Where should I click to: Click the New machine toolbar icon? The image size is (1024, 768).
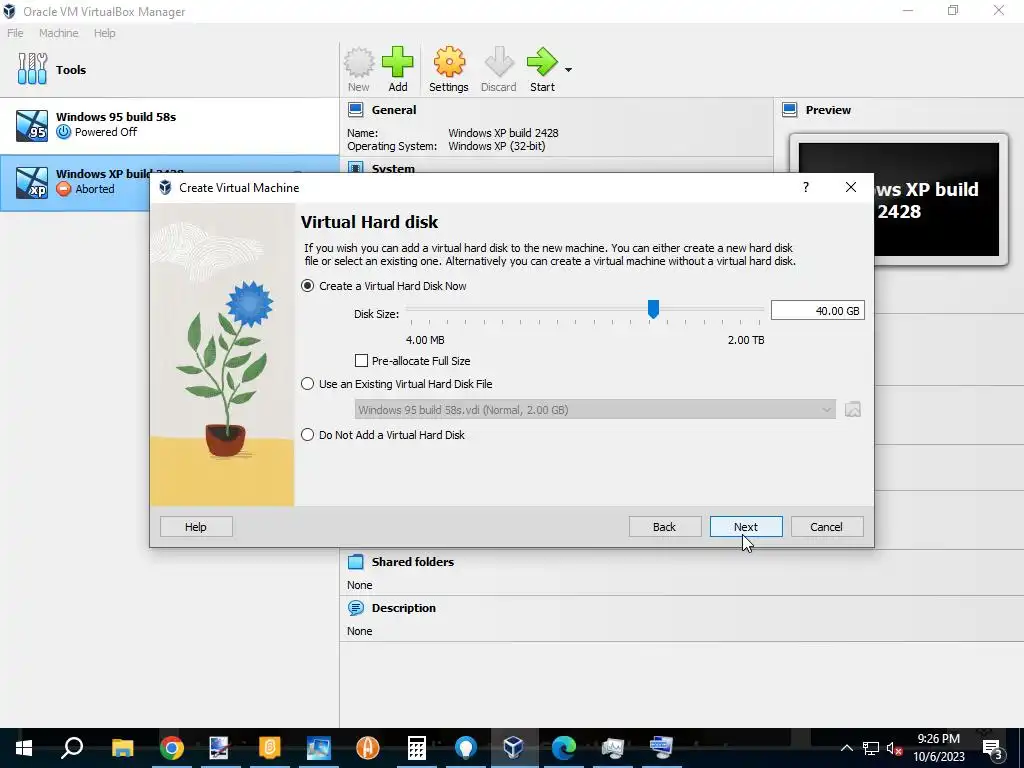[359, 69]
